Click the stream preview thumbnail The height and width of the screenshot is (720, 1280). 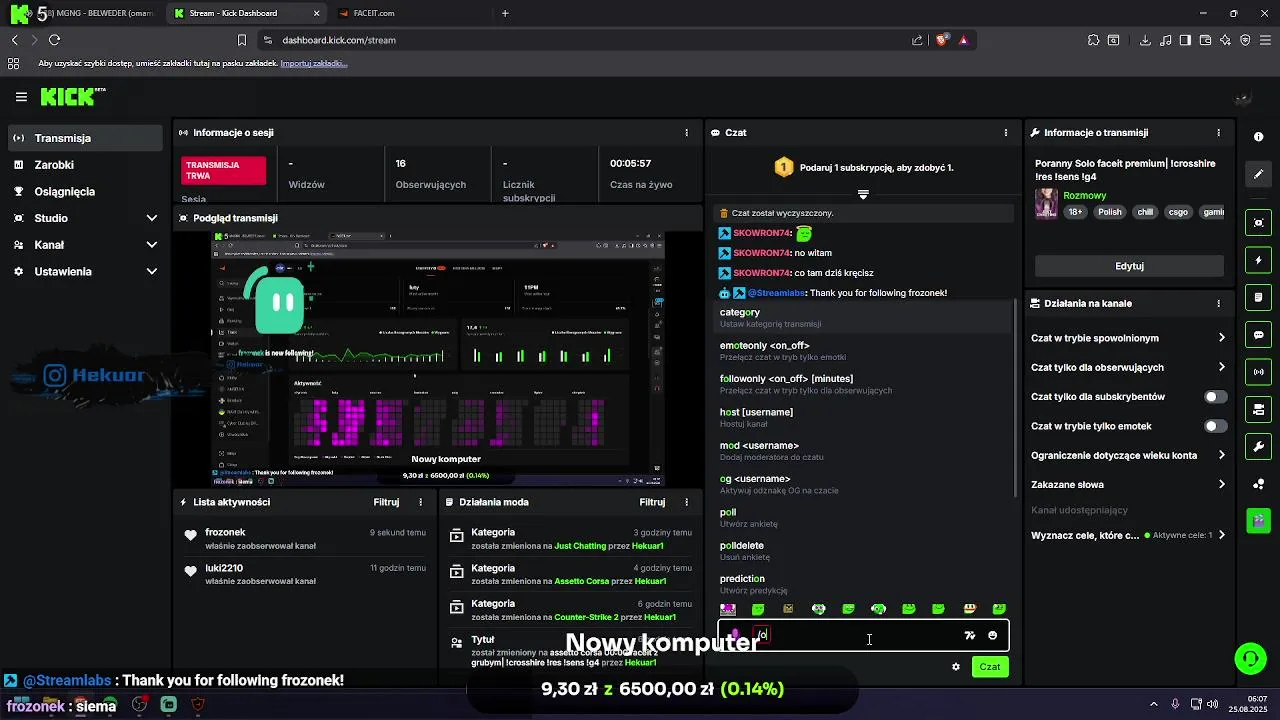438,357
